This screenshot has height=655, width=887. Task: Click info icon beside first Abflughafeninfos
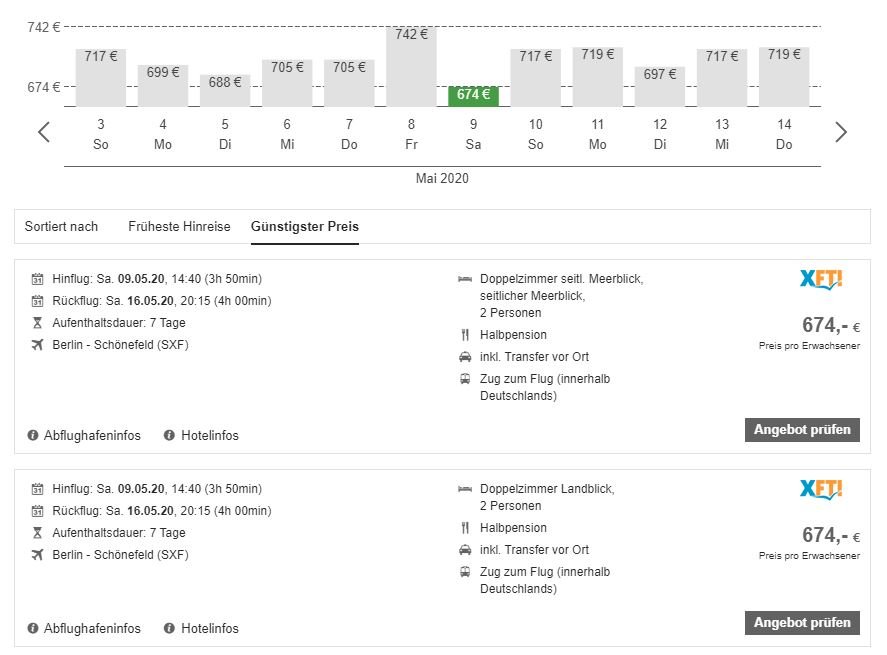pyautogui.click(x=33, y=435)
